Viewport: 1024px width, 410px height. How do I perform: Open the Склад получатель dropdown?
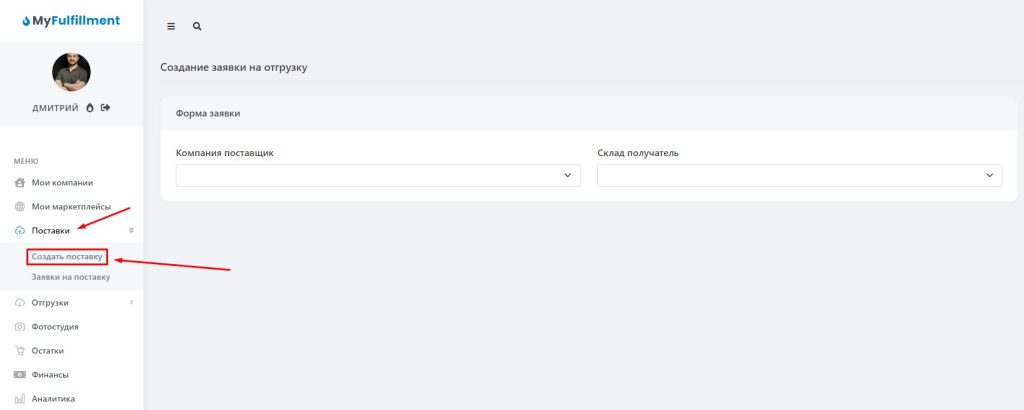[799, 175]
